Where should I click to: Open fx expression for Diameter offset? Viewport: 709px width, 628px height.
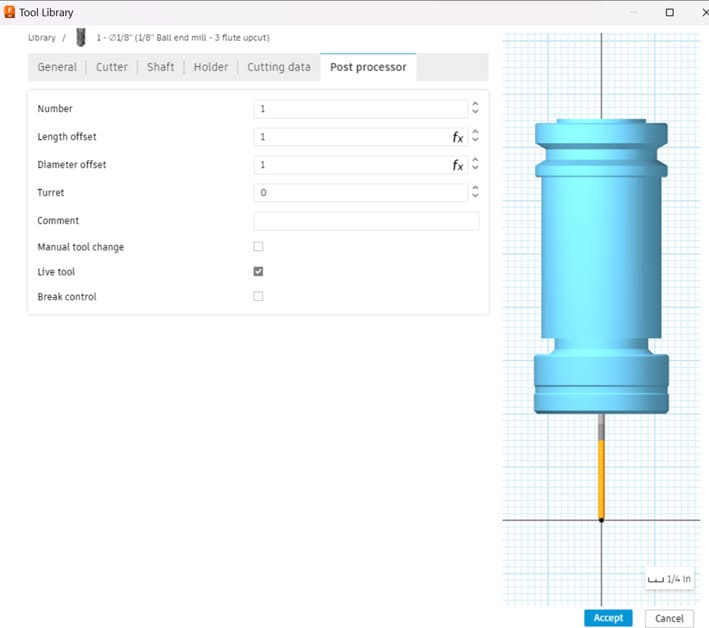coord(458,165)
